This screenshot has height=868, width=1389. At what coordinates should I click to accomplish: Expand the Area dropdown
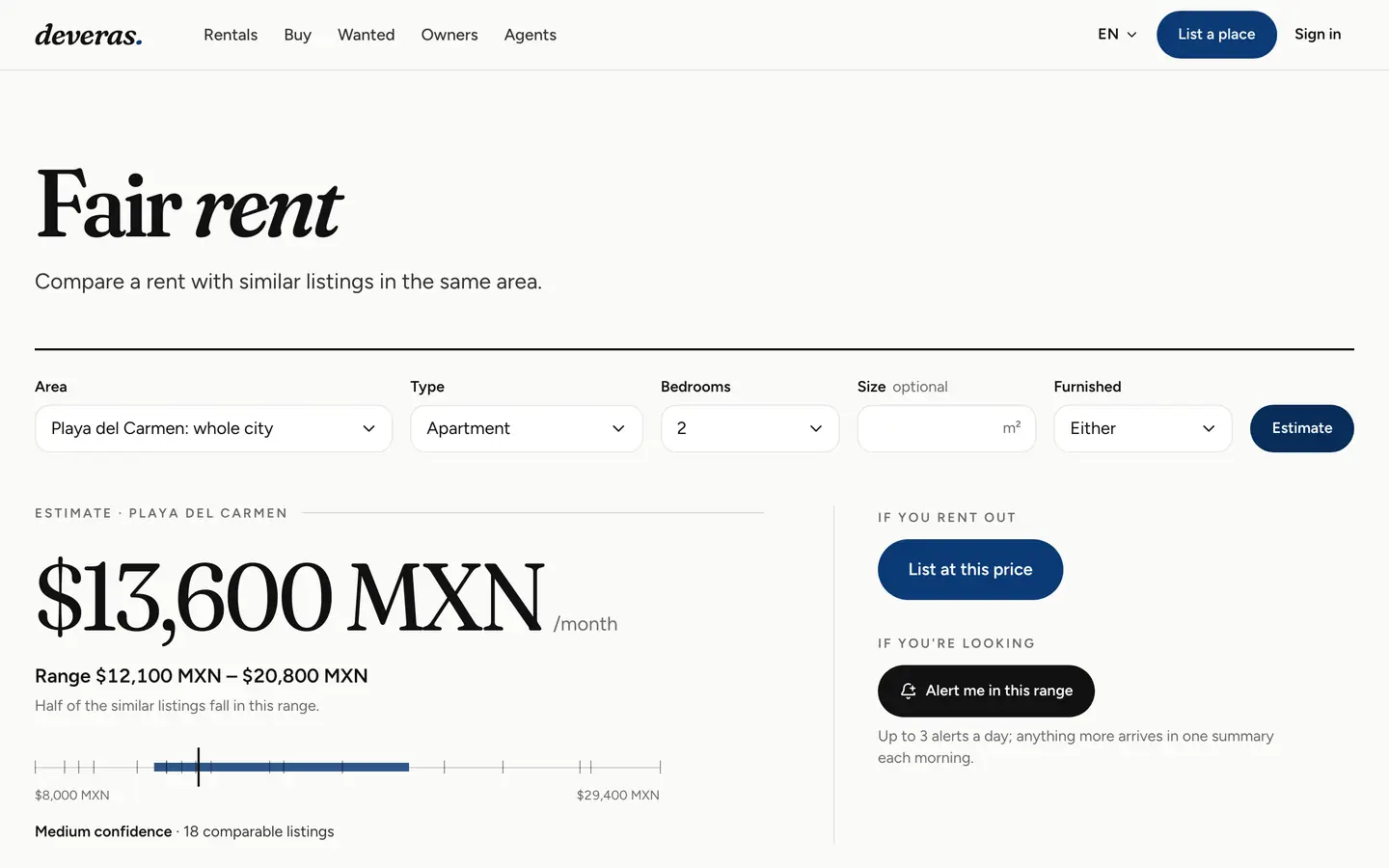(213, 428)
